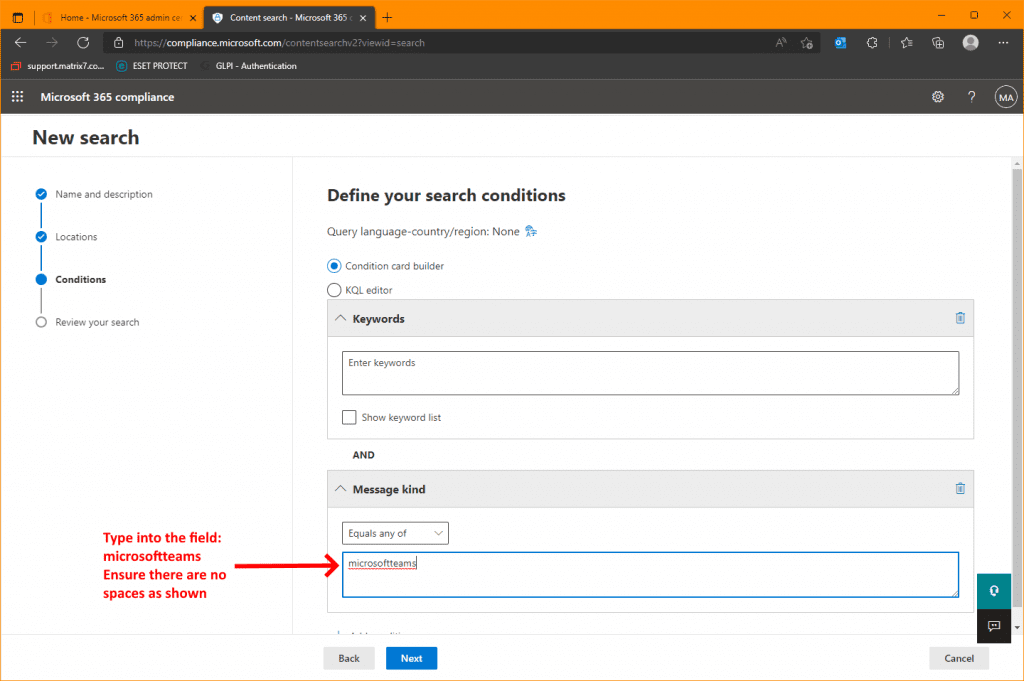Open the Microsoft 365 app launcher grid

point(18,97)
